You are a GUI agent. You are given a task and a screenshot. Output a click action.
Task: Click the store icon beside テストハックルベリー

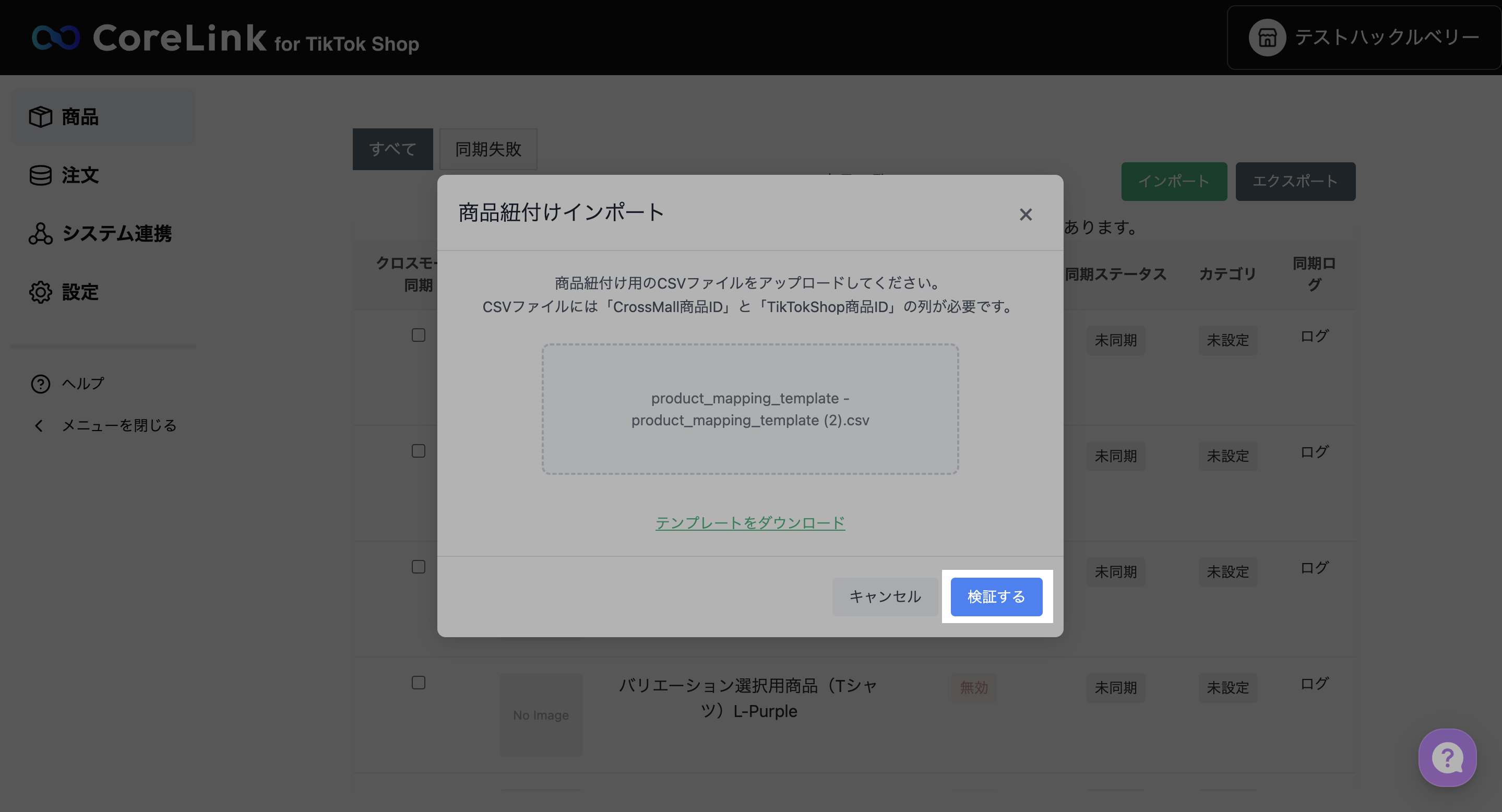(x=1267, y=38)
